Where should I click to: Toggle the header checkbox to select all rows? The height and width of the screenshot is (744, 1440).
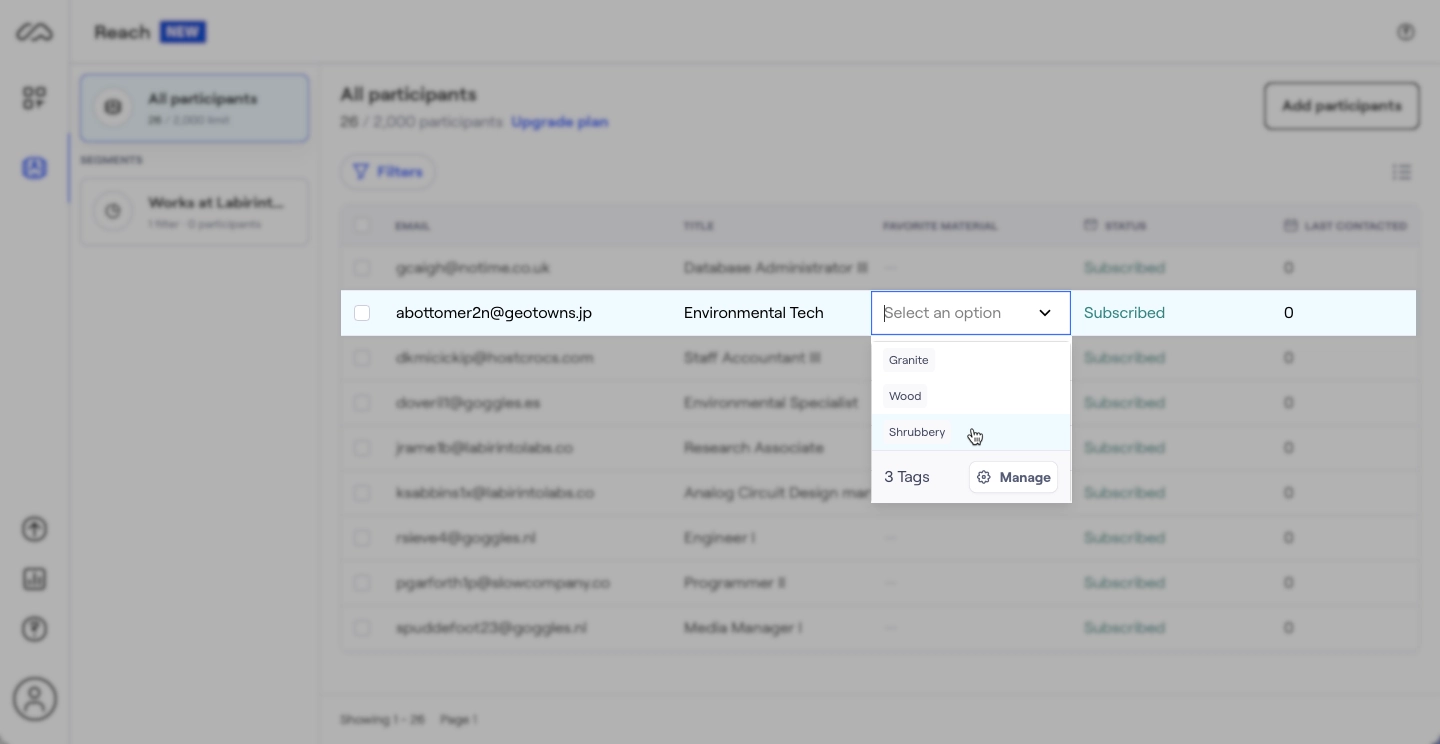coord(362,226)
